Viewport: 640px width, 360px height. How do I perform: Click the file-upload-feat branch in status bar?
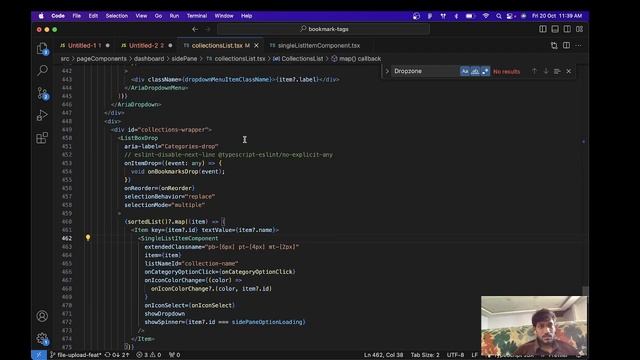(x=76, y=355)
